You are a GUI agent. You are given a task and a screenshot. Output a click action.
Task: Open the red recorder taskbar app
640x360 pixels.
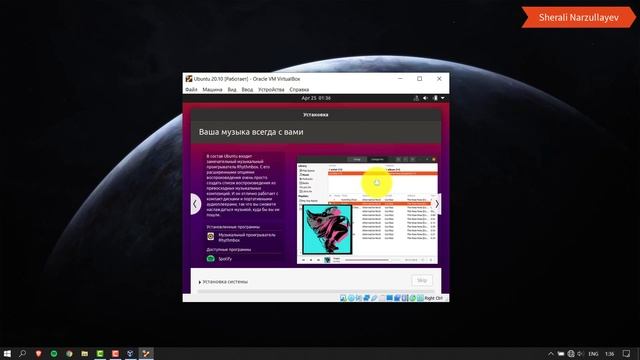click(116, 353)
